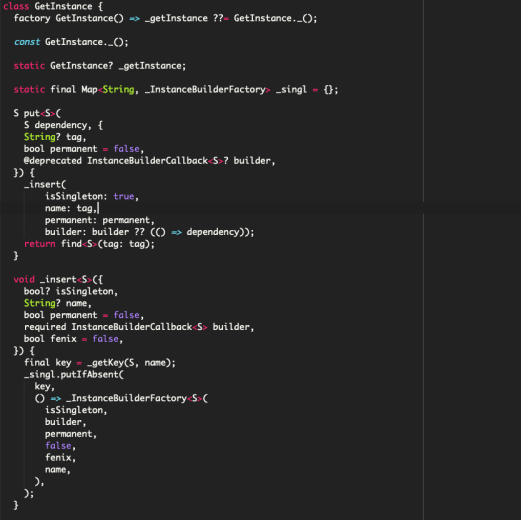Click '_InstanceBuilderFactory>' in the Map declaration
Image resolution: width=522 pixels, height=520 pixels.
[207, 90]
